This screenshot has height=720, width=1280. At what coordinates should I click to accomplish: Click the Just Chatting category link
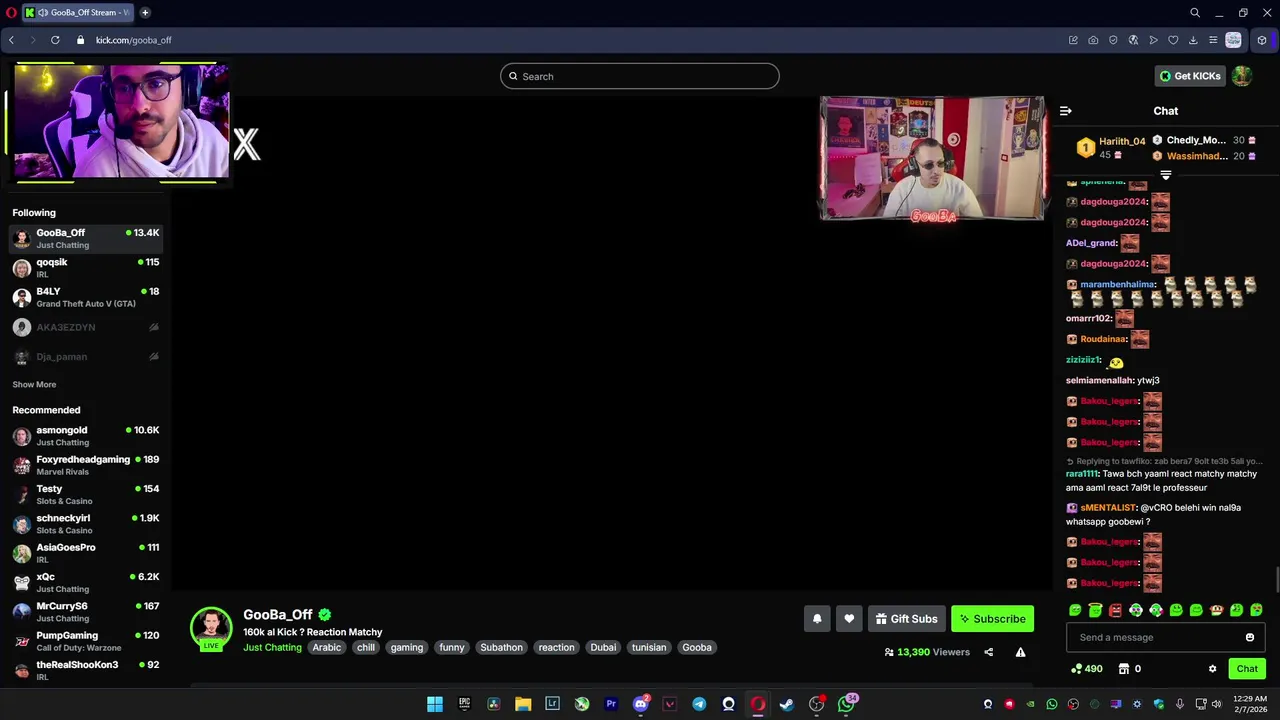click(272, 648)
